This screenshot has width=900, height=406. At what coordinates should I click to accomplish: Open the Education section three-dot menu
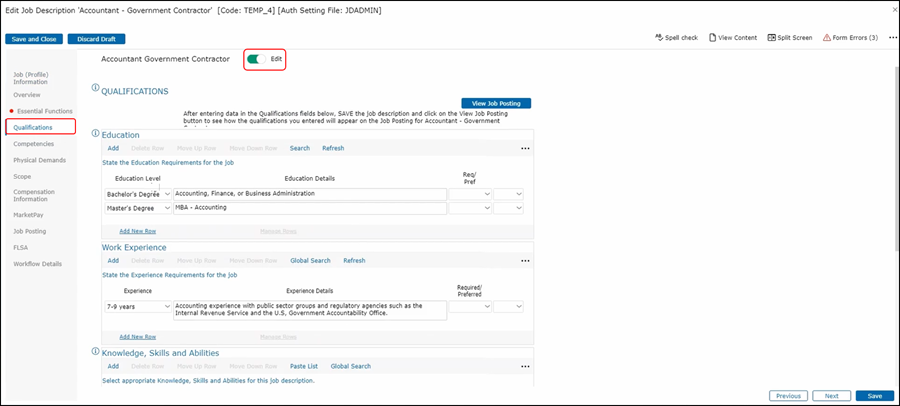[525, 148]
